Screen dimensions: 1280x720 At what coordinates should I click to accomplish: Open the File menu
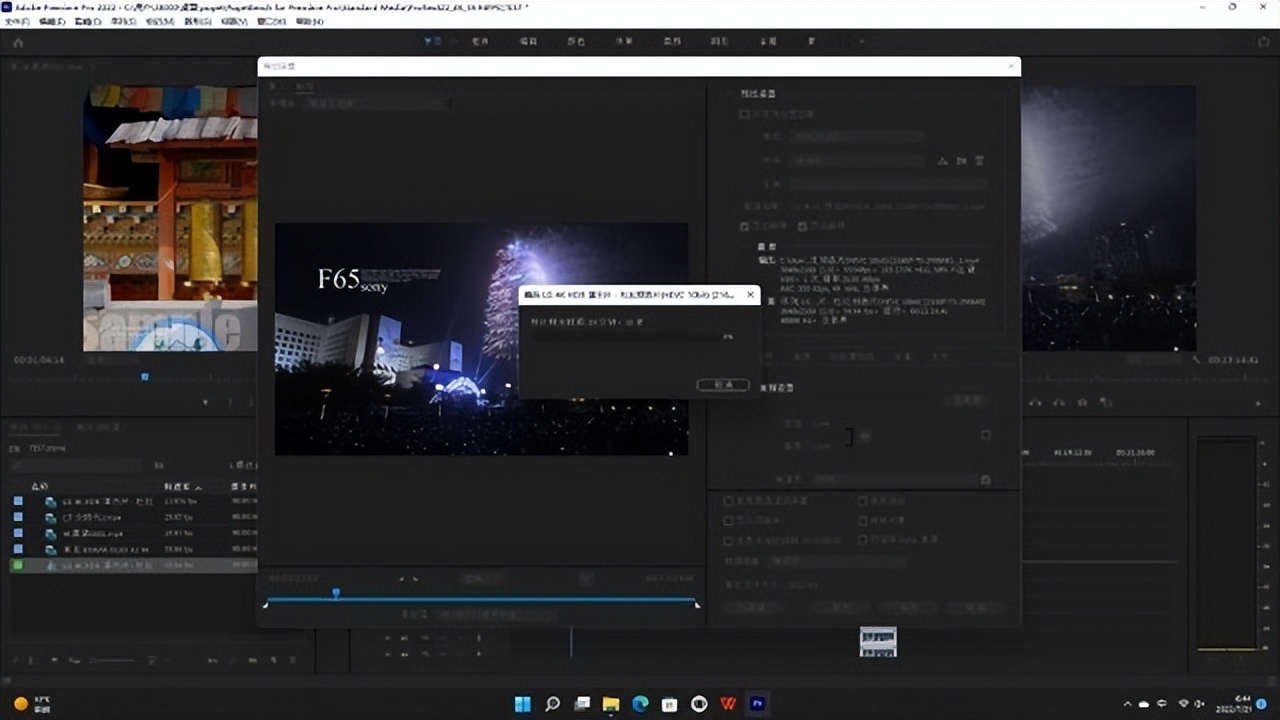click(17, 21)
